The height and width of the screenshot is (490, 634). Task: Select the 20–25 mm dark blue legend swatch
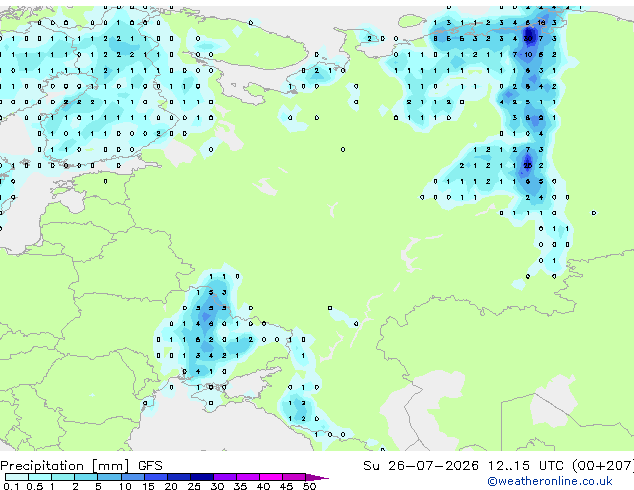179,477
